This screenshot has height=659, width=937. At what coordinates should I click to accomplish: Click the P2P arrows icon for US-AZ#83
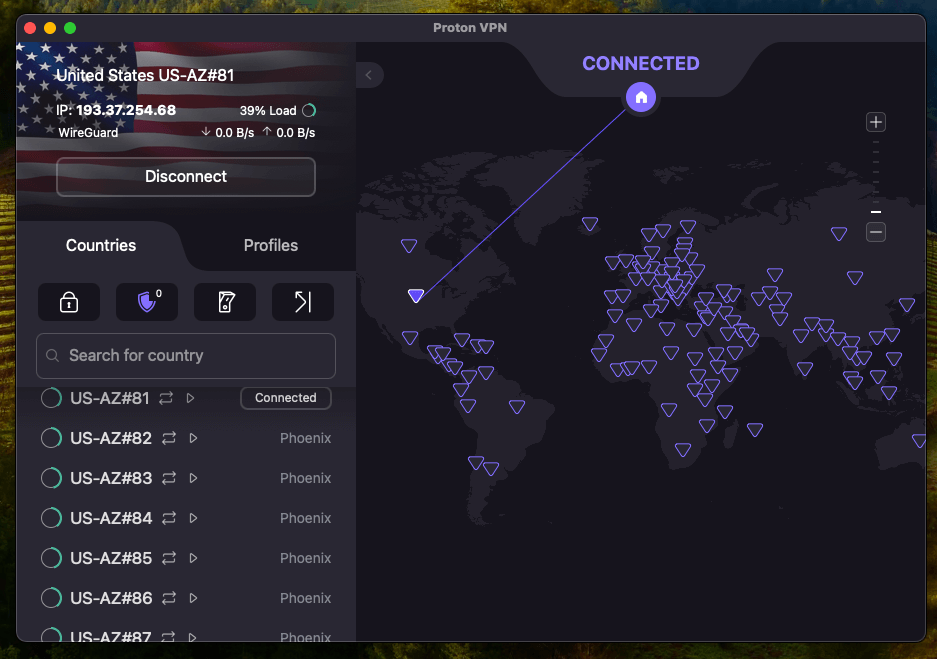[169, 478]
